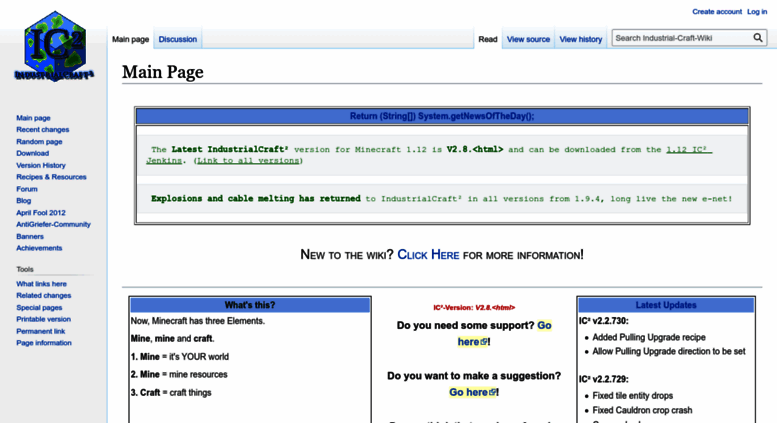The height and width of the screenshot is (423, 777).
Task: Select the Read tab
Action: click(x=488, y=39)
